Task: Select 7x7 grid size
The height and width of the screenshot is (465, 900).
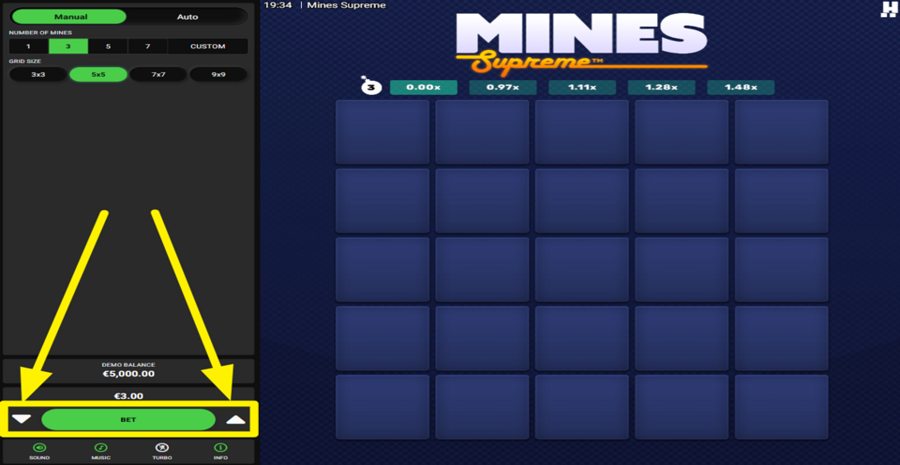Action: pos(158,75)
